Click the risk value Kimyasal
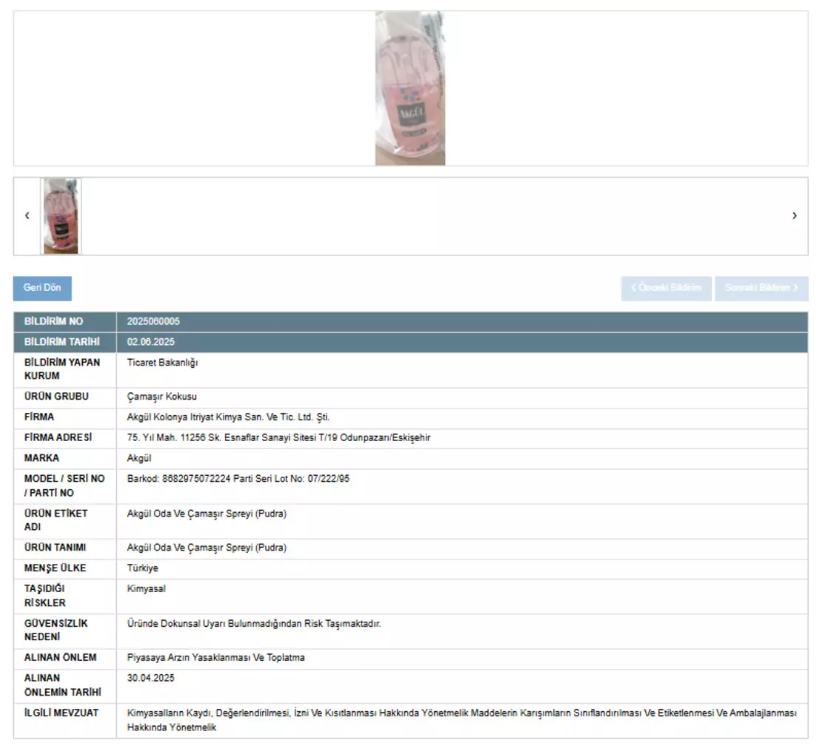This screenshot has height=749, width=816. [146, 589]
